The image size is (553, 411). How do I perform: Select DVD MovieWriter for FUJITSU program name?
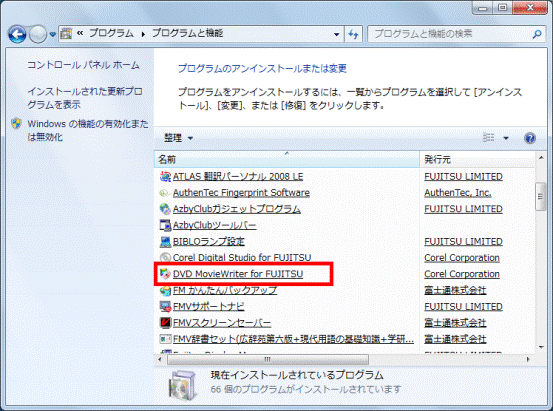click(238, 274)
